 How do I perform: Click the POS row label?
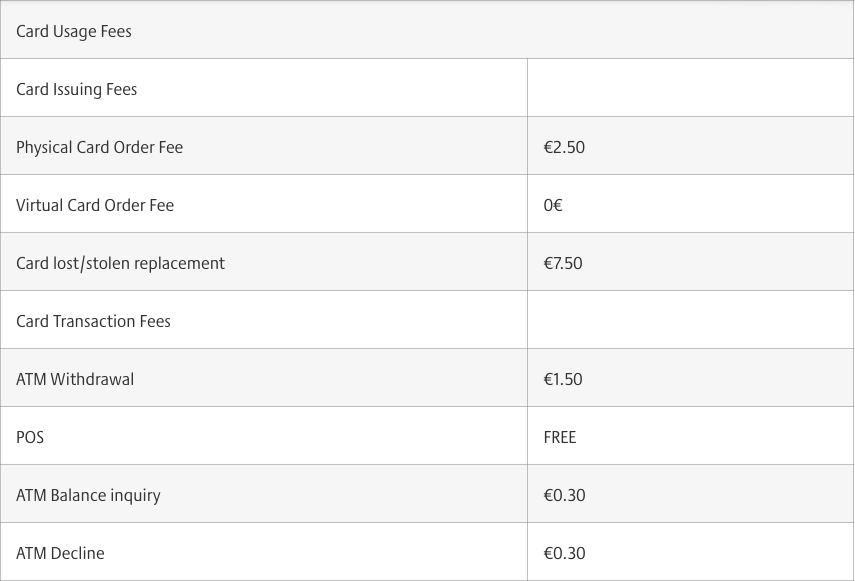click(x=30, y=437)
